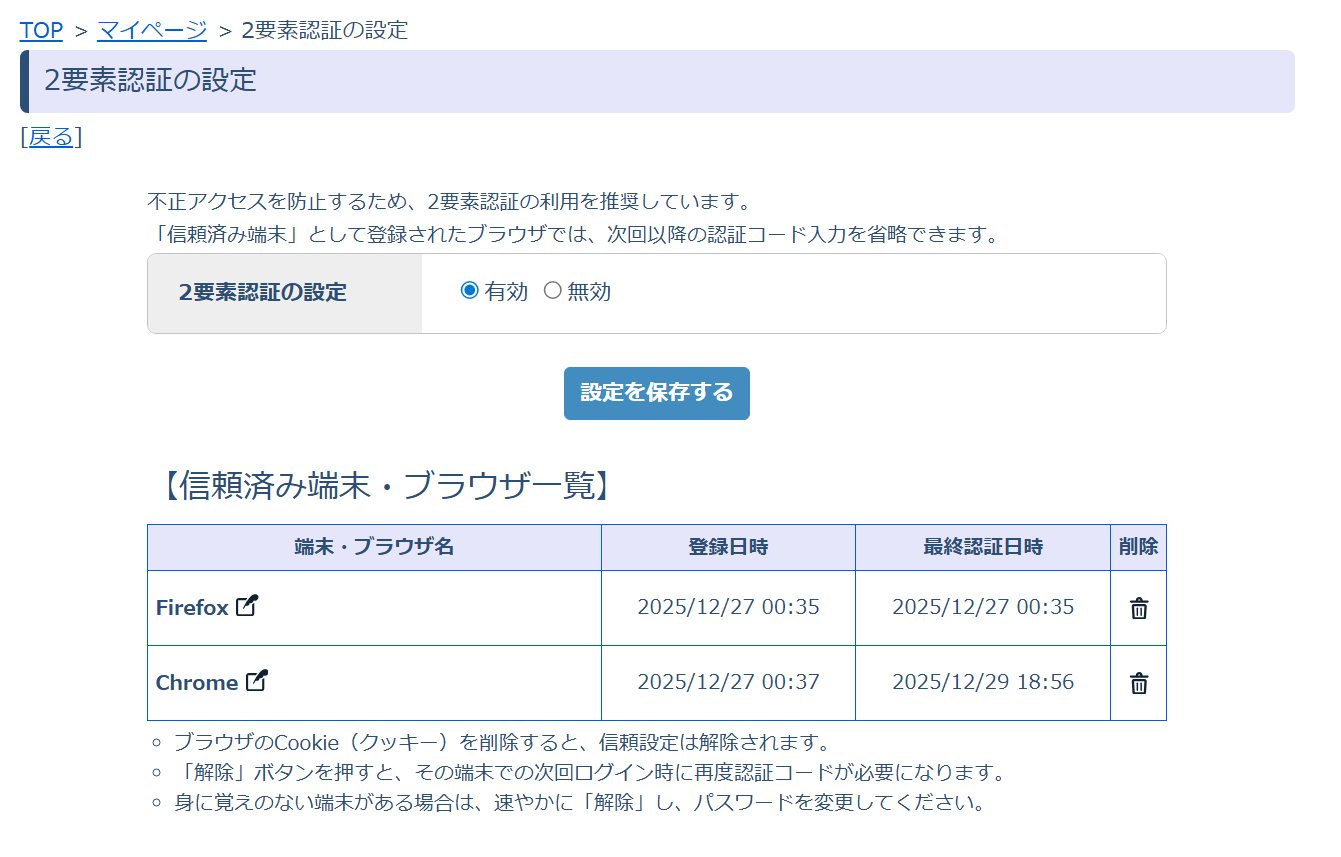This screenshot has width=1341, height=857.
Task: Delete the Firefox trusted device via trash icon
Action: [1138, 608]
